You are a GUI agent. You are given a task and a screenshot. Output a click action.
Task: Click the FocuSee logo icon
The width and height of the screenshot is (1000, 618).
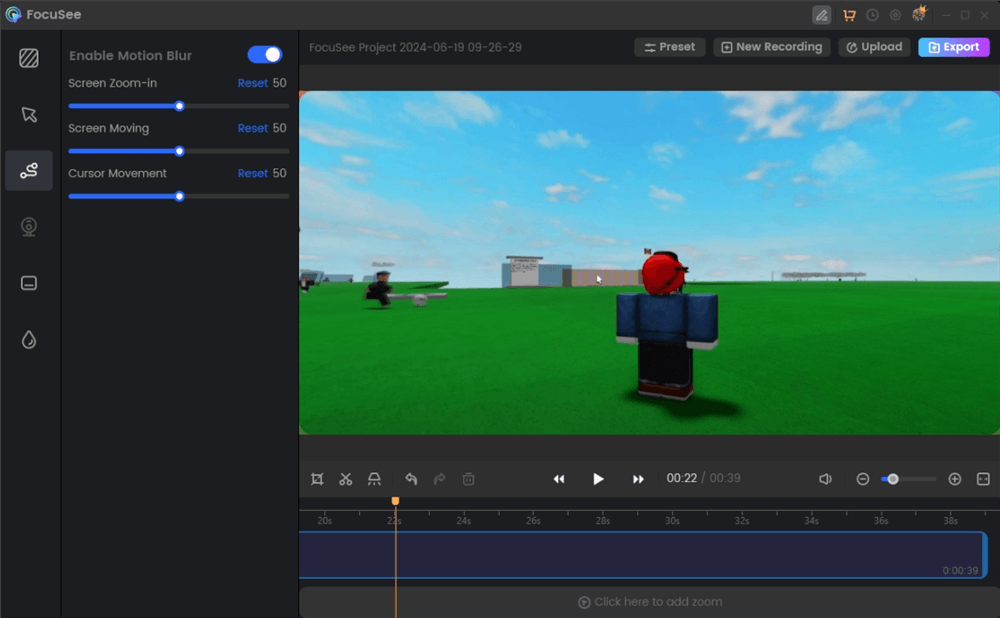tap(13, 14)
